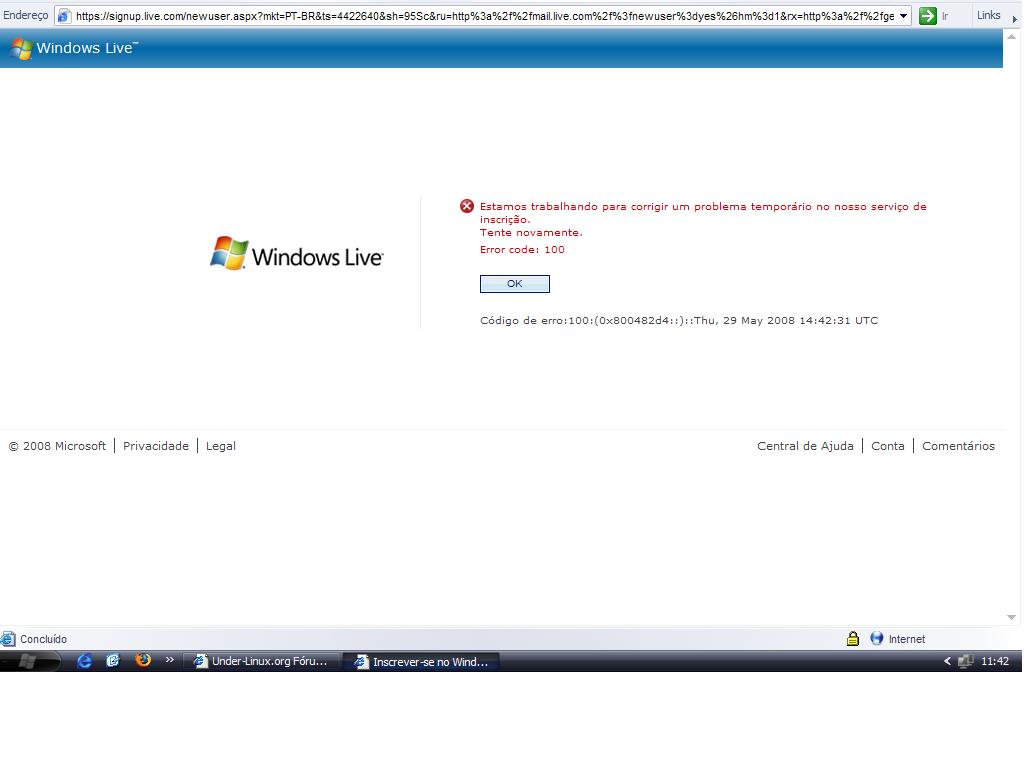The width and height of the screenshot is (1024, 768).
Task: Click the URL address field
Action: [485, 16]
